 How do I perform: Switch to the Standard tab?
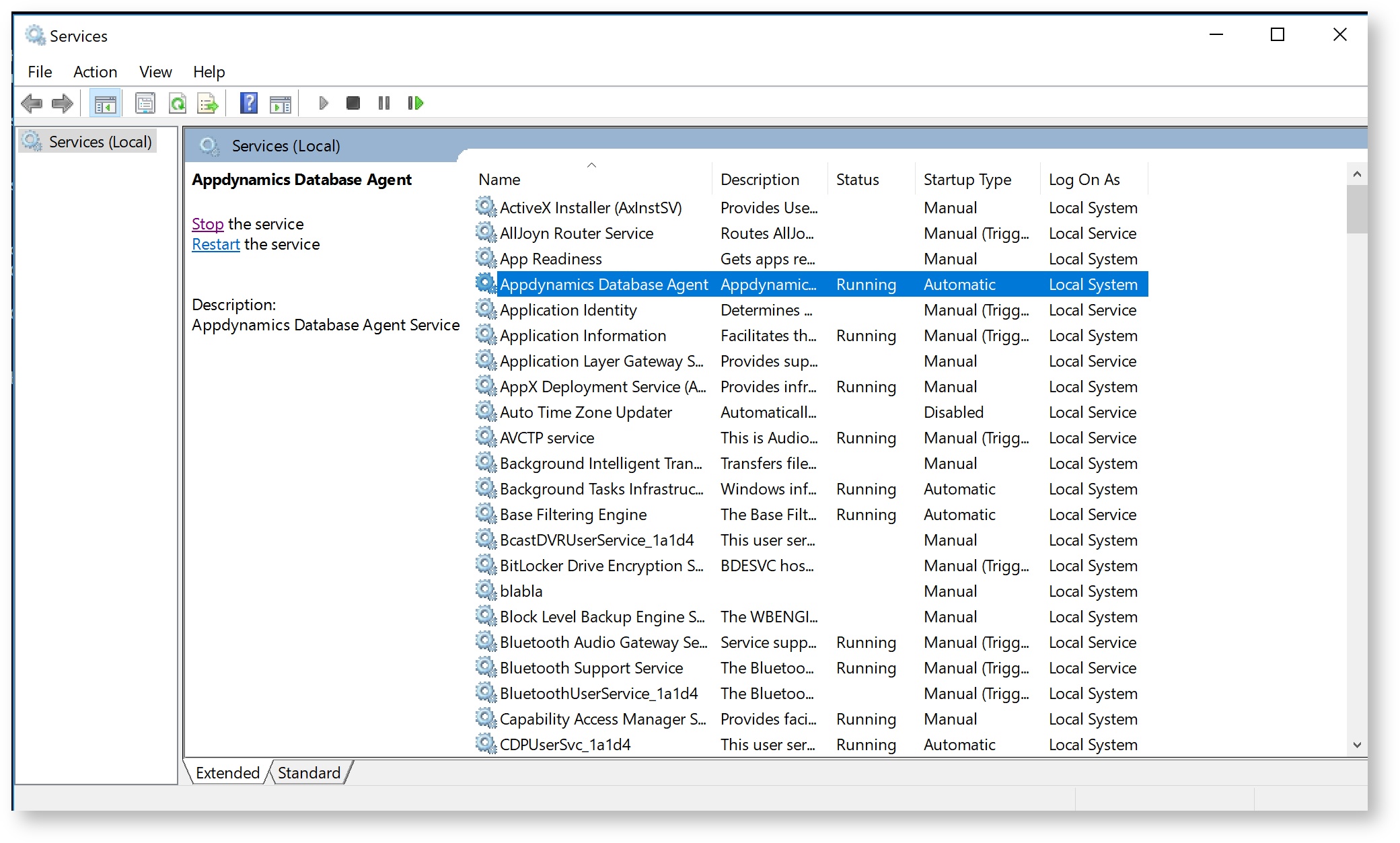click(309, 772)
